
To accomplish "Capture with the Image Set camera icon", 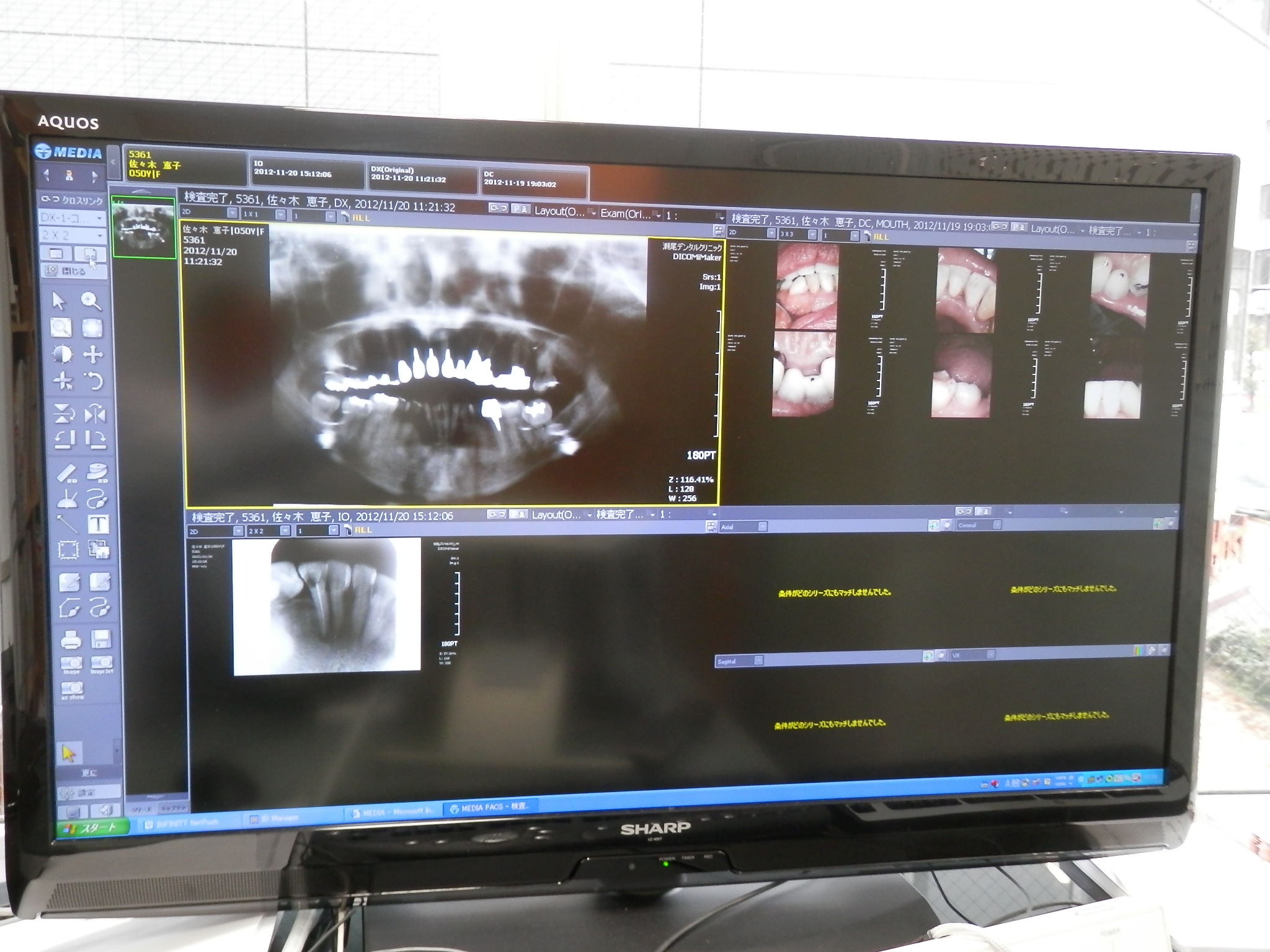I will [x=102, y=664].
